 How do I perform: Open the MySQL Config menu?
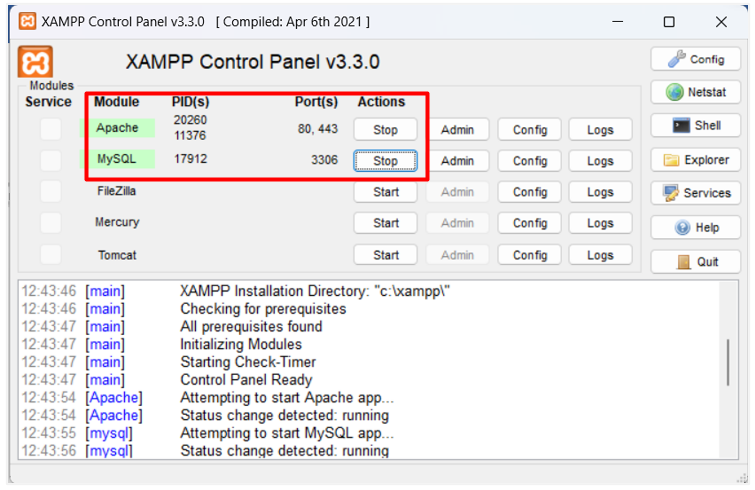[x=530, y=161]
